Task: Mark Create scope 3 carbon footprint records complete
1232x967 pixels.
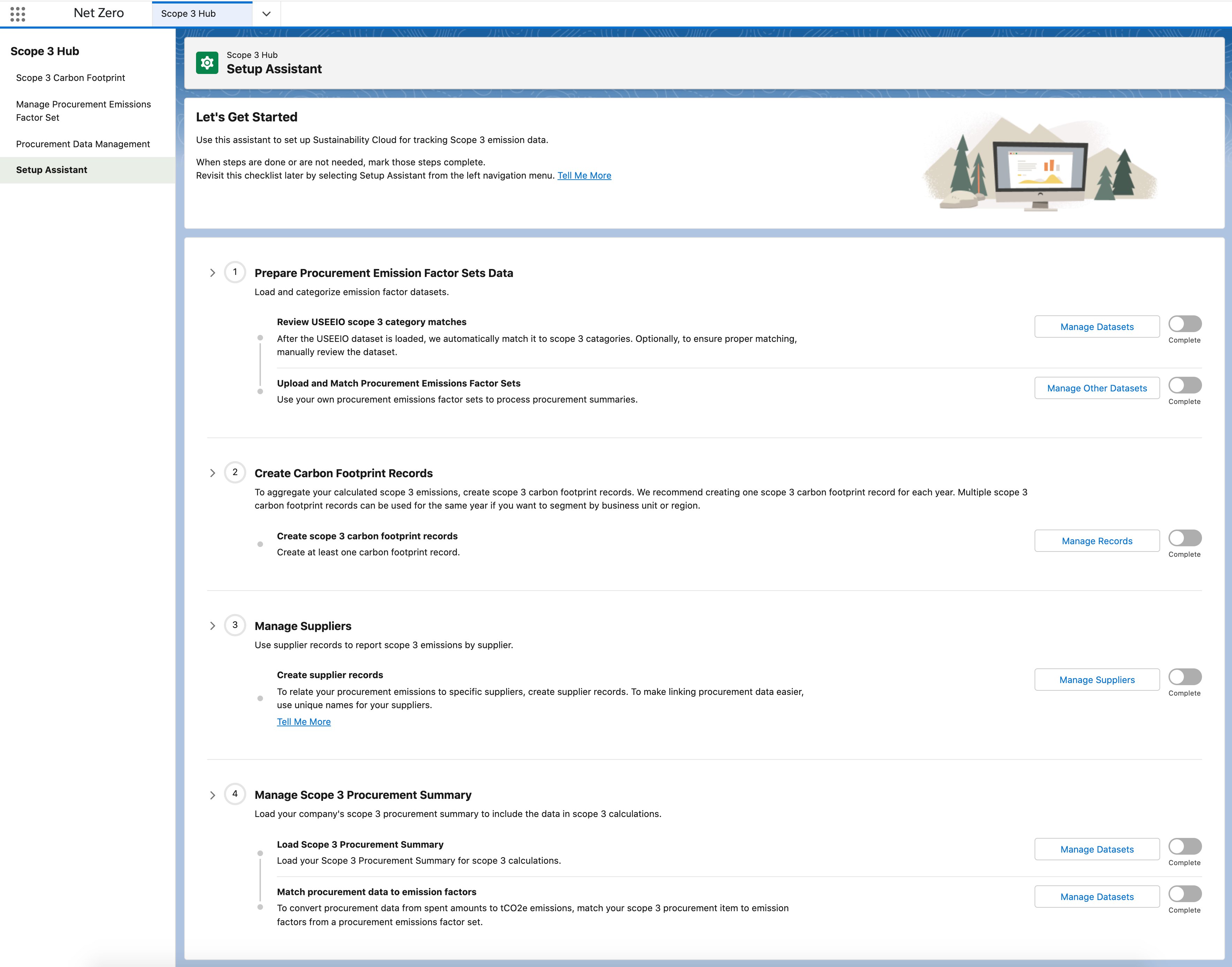Action: [x=1185, y=538]
